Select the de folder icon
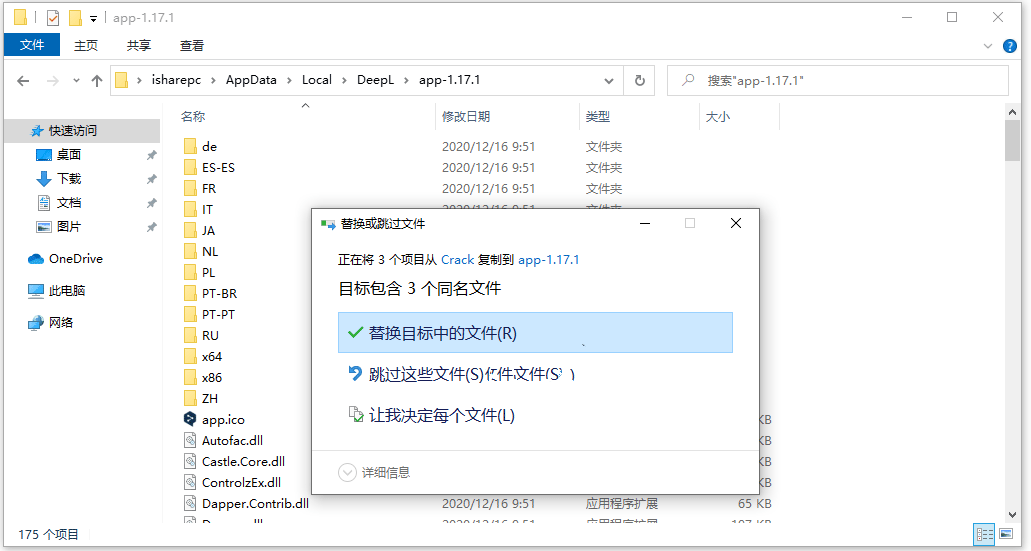 (190, 146)
